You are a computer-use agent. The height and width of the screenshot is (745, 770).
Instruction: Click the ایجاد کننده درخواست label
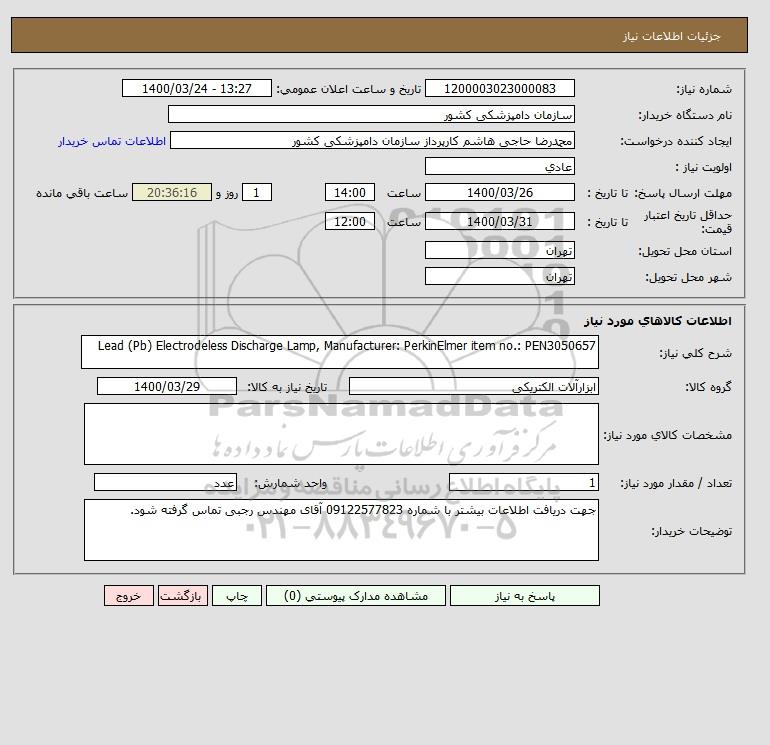[x=676, y=141]
